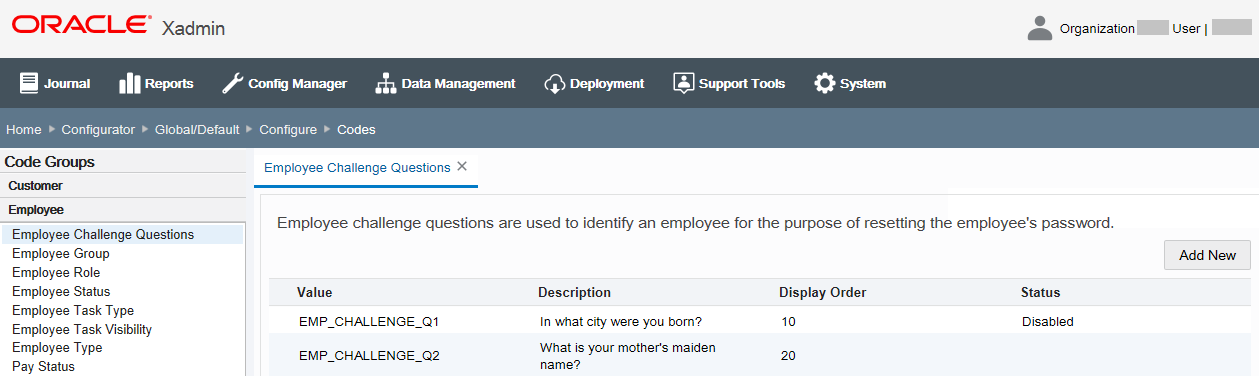The width and height of the screenshot is (1259, 376).
Task: Click display order value 20
Action: point(789,355)
